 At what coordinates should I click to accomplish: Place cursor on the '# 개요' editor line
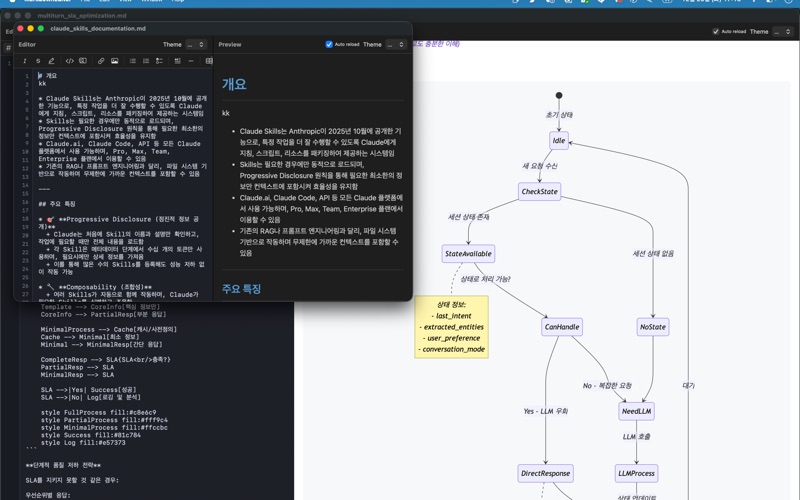coord(48,76)
